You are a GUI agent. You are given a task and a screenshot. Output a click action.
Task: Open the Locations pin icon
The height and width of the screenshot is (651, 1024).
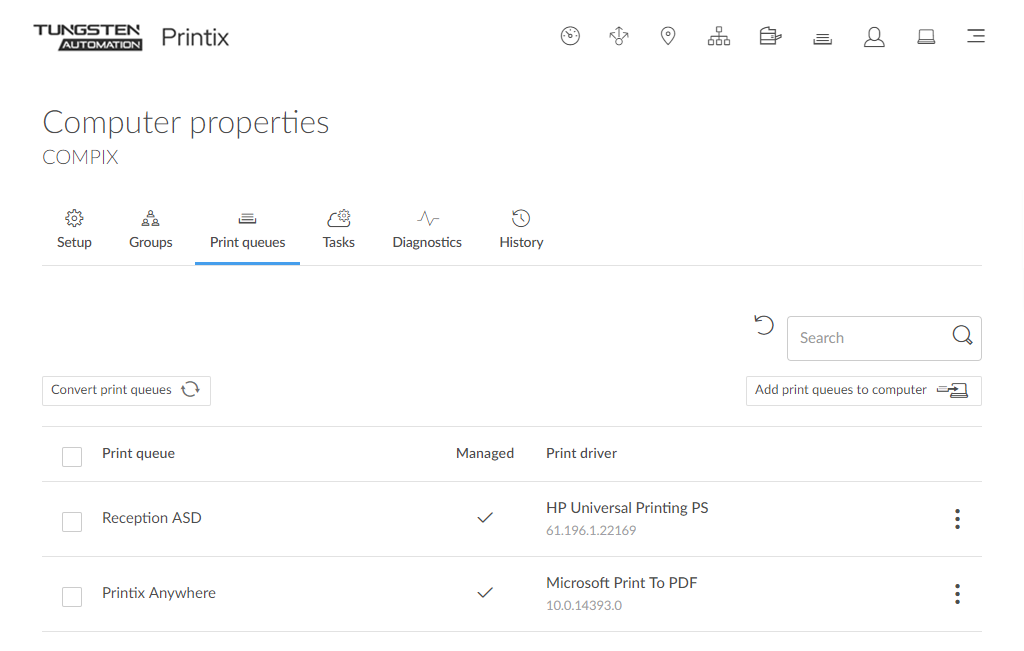pyautogui.click(x=668, y=37)
